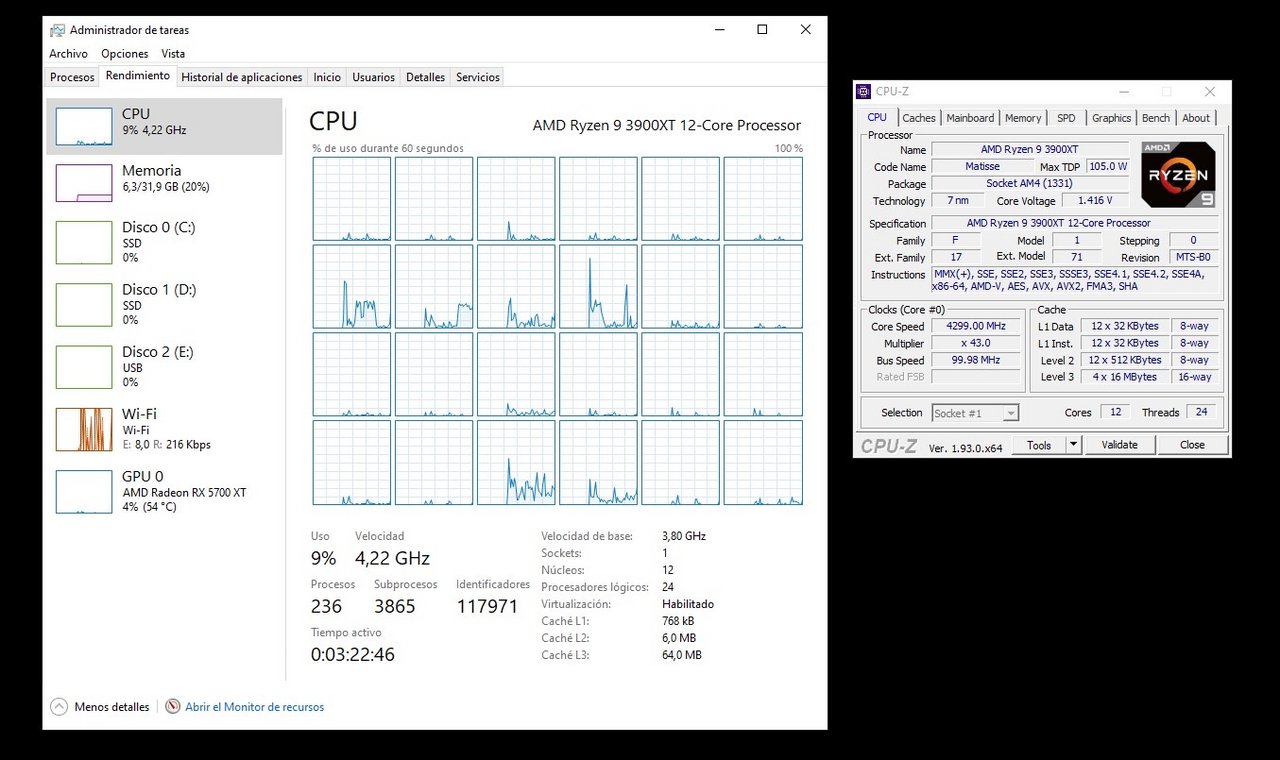Click the Tiempo activo 0:03:22:46 value
Viewport: 1280px width, 760px height.
353,655
